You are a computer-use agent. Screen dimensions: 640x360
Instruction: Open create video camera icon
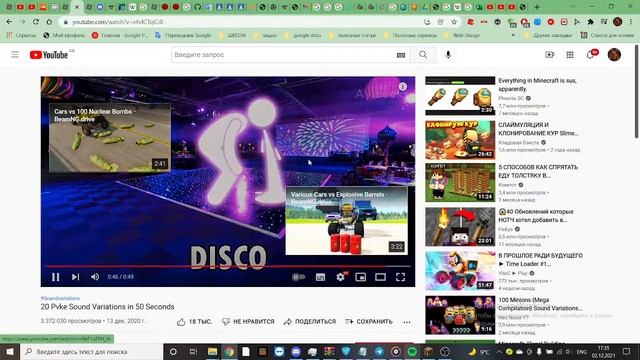click(x=550, y=55)
